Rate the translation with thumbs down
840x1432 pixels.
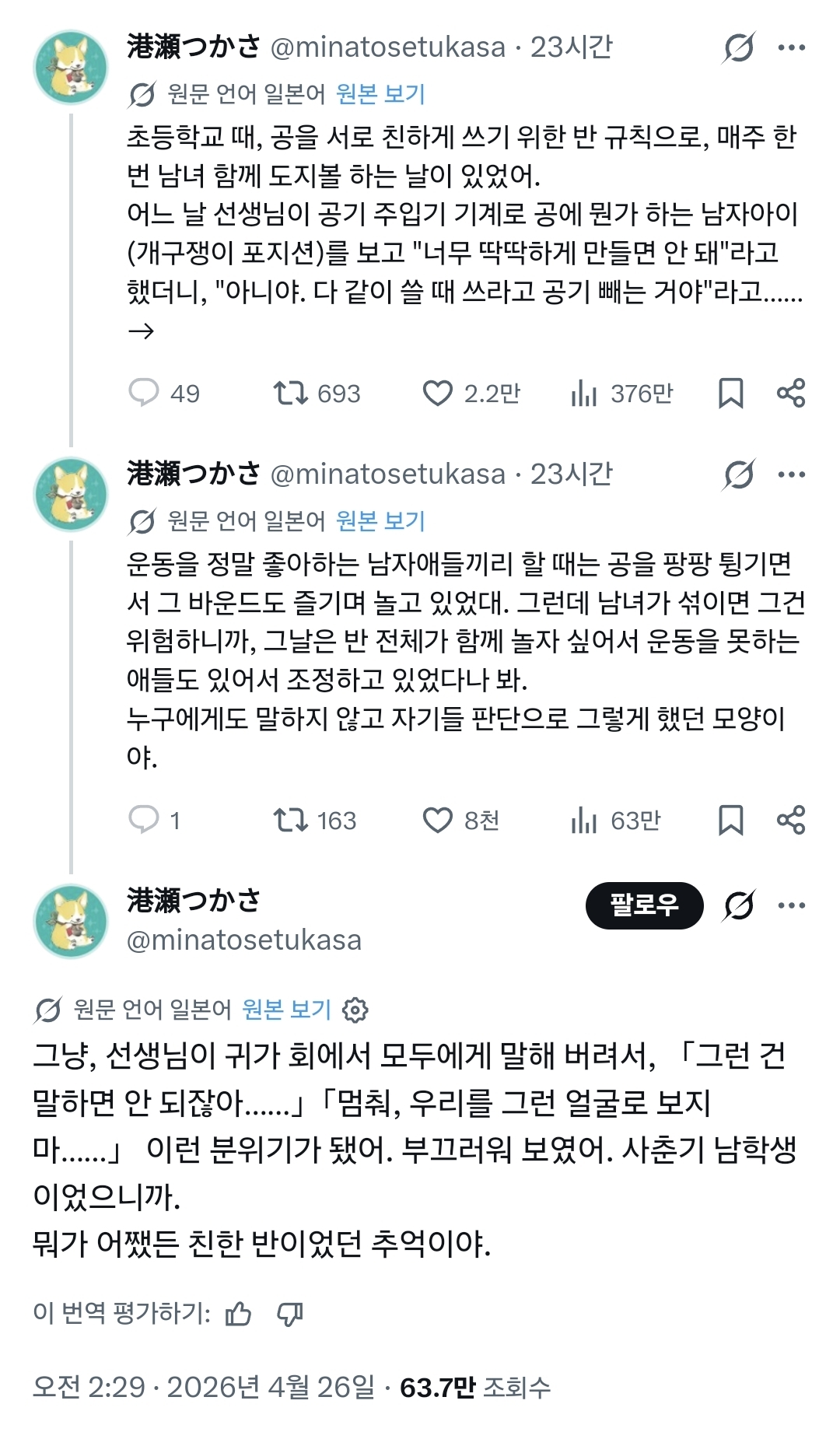[290, 1314]
